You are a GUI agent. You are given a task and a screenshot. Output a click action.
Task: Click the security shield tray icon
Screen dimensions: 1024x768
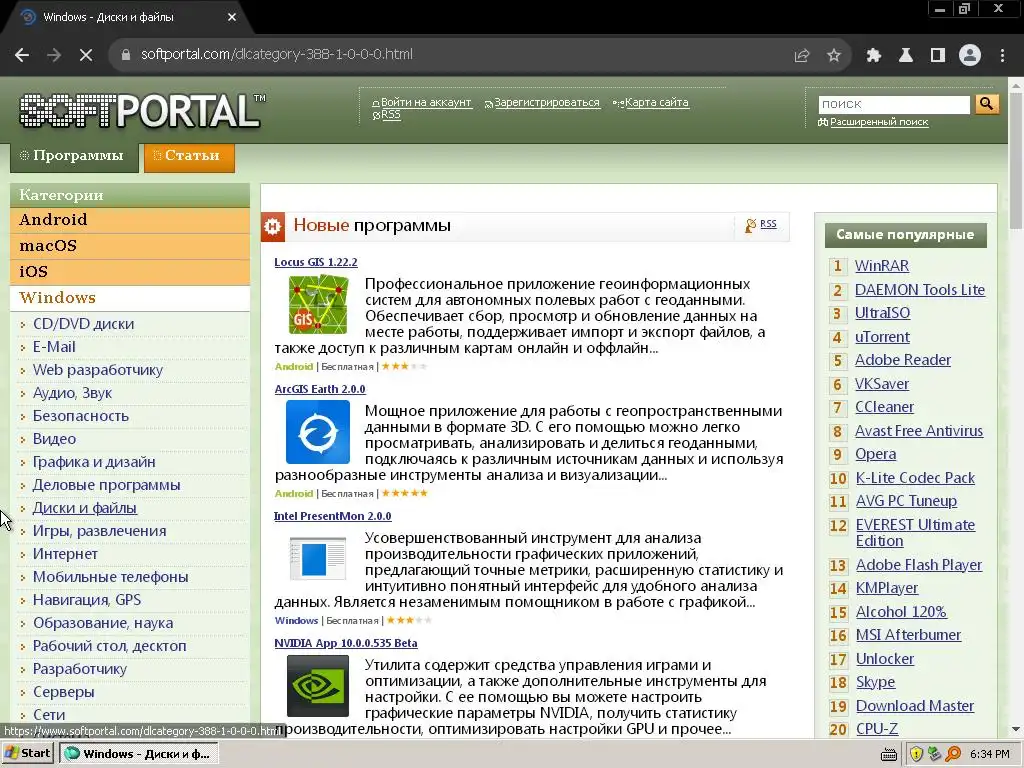coord(916,754)
